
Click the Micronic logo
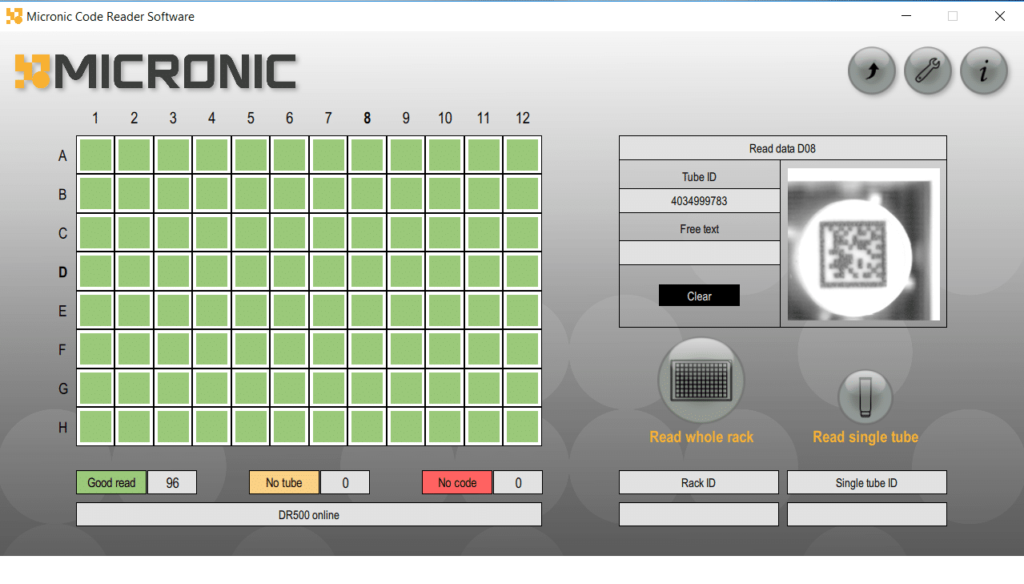[155, 71]
